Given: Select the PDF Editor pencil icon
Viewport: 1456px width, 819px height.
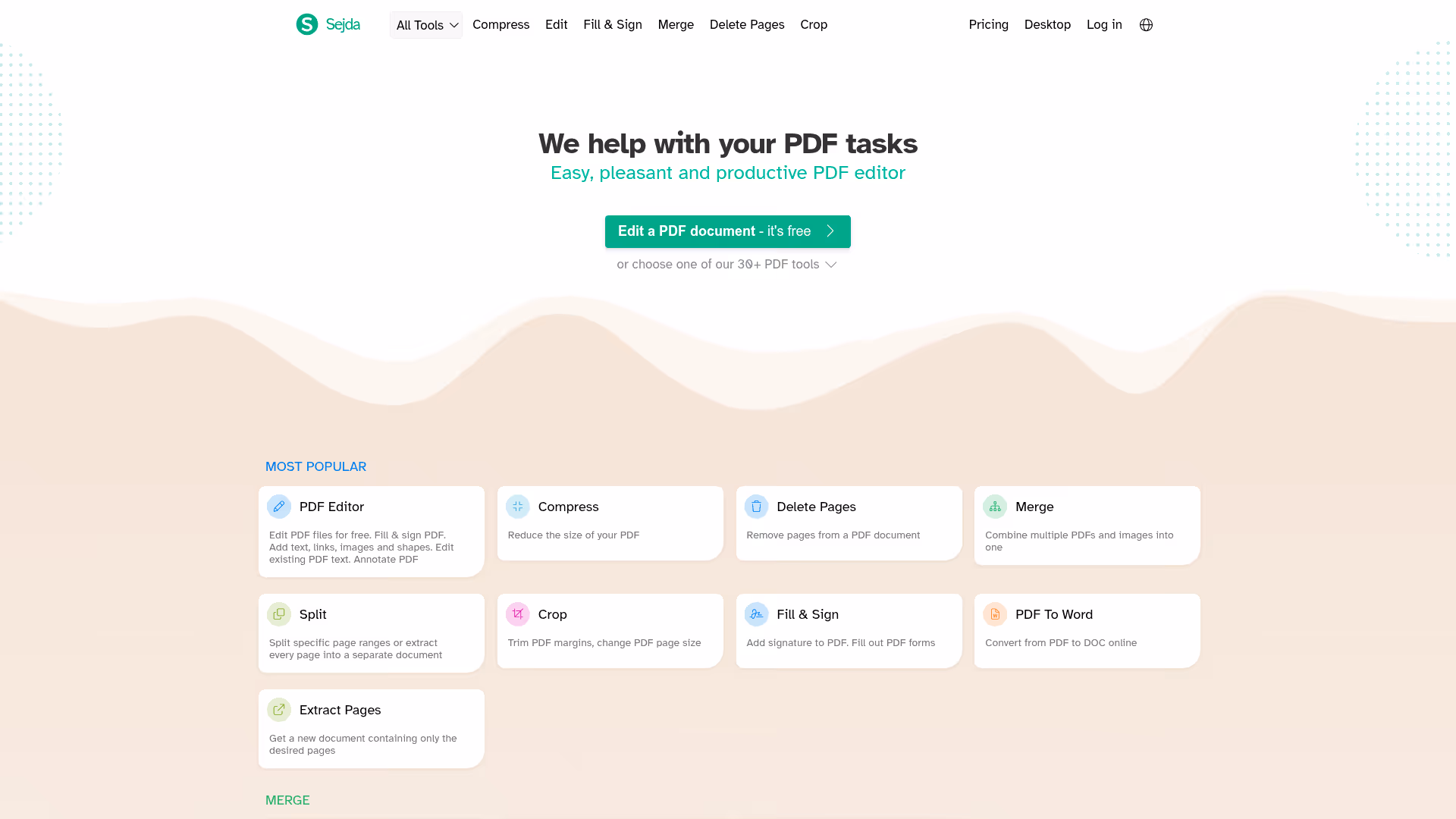Looking at the screenshot, I should 279,506.
